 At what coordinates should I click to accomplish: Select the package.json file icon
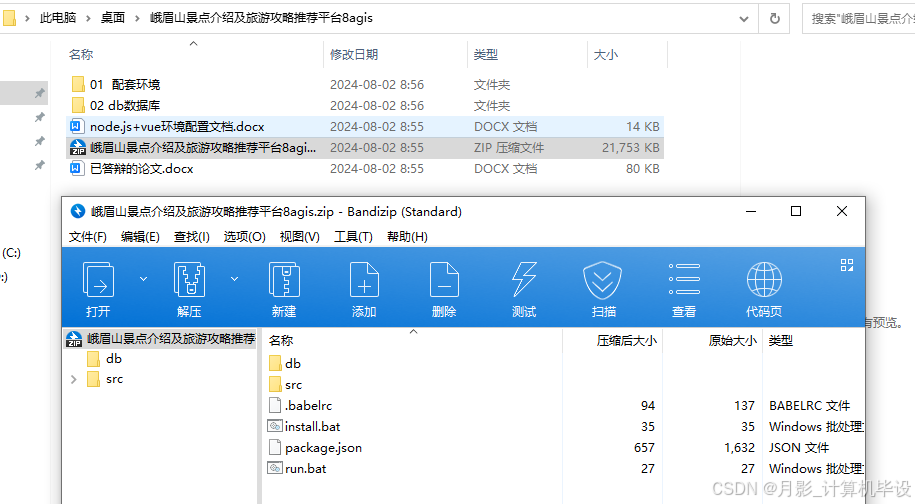tap(275, 447)
